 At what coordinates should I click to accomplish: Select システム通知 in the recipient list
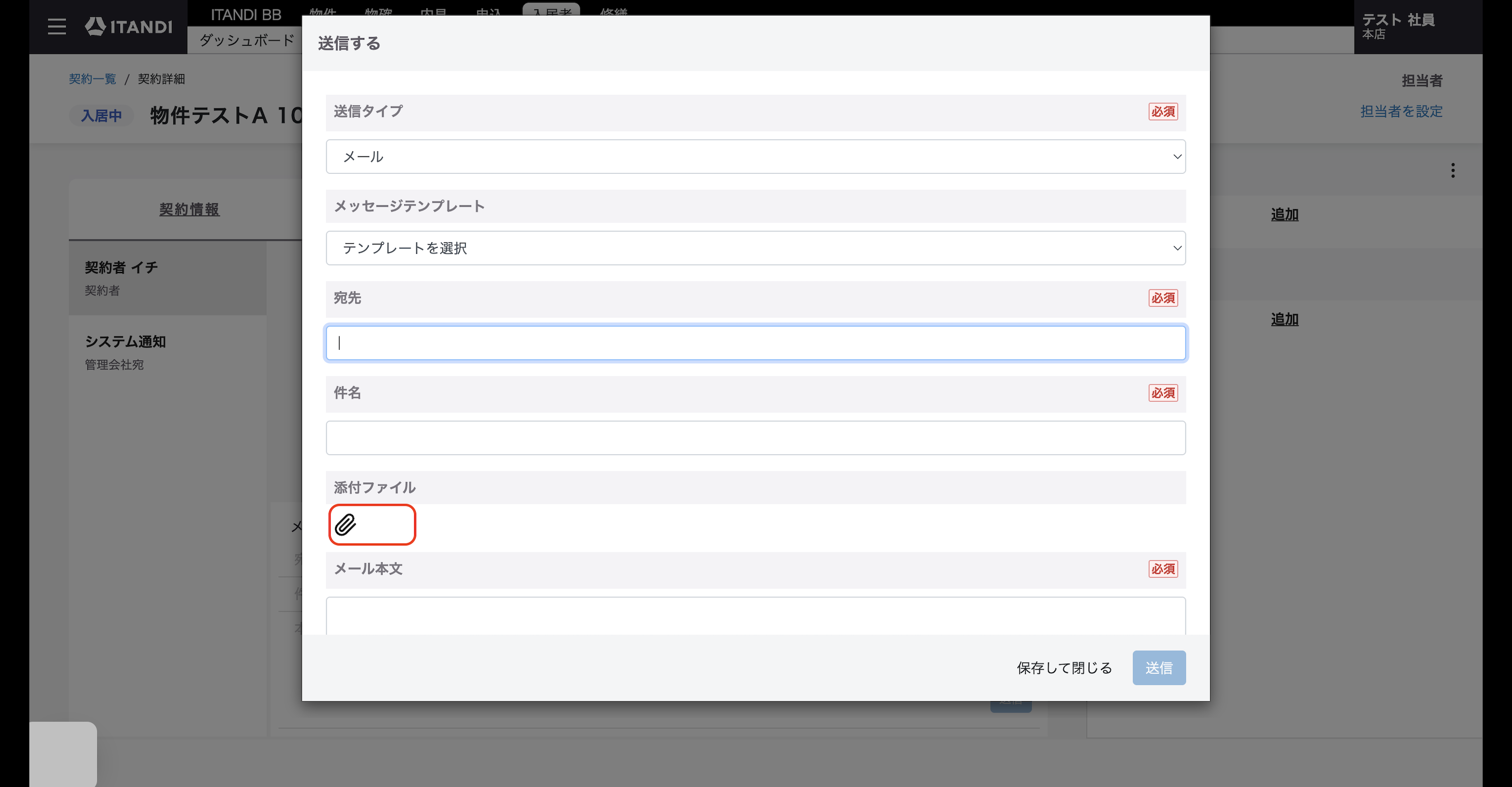point(167,352)
